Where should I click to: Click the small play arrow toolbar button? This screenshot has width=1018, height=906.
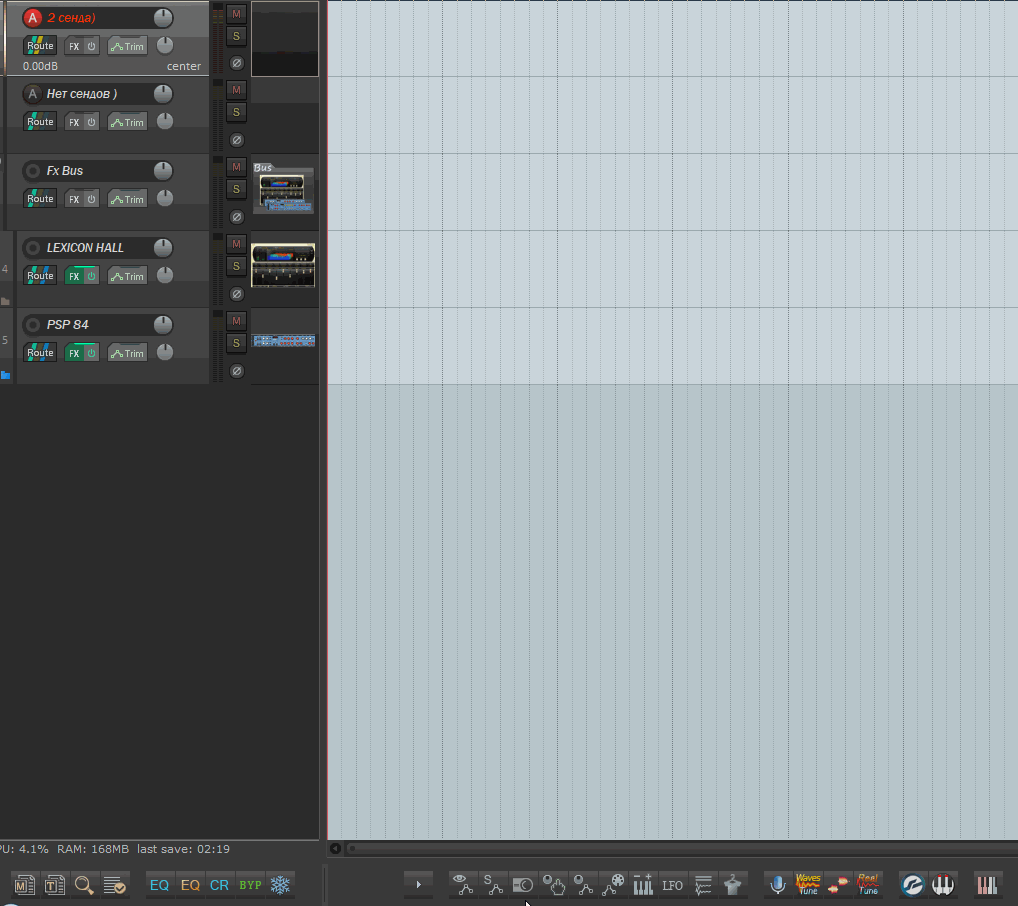click(418, 885)
